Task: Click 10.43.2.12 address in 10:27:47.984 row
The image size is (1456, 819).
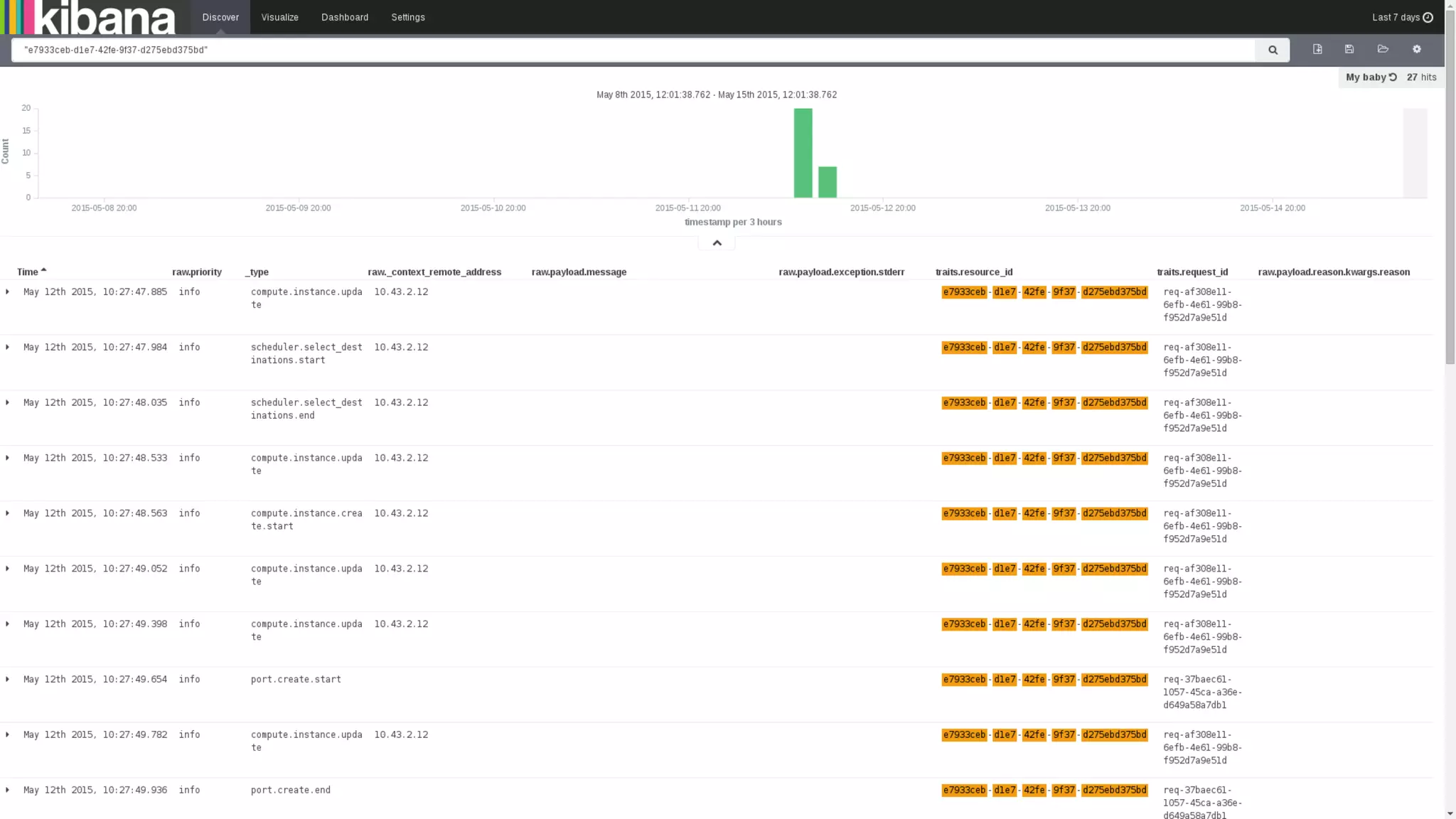Action: pyautogui.click(x=401, y=347)
